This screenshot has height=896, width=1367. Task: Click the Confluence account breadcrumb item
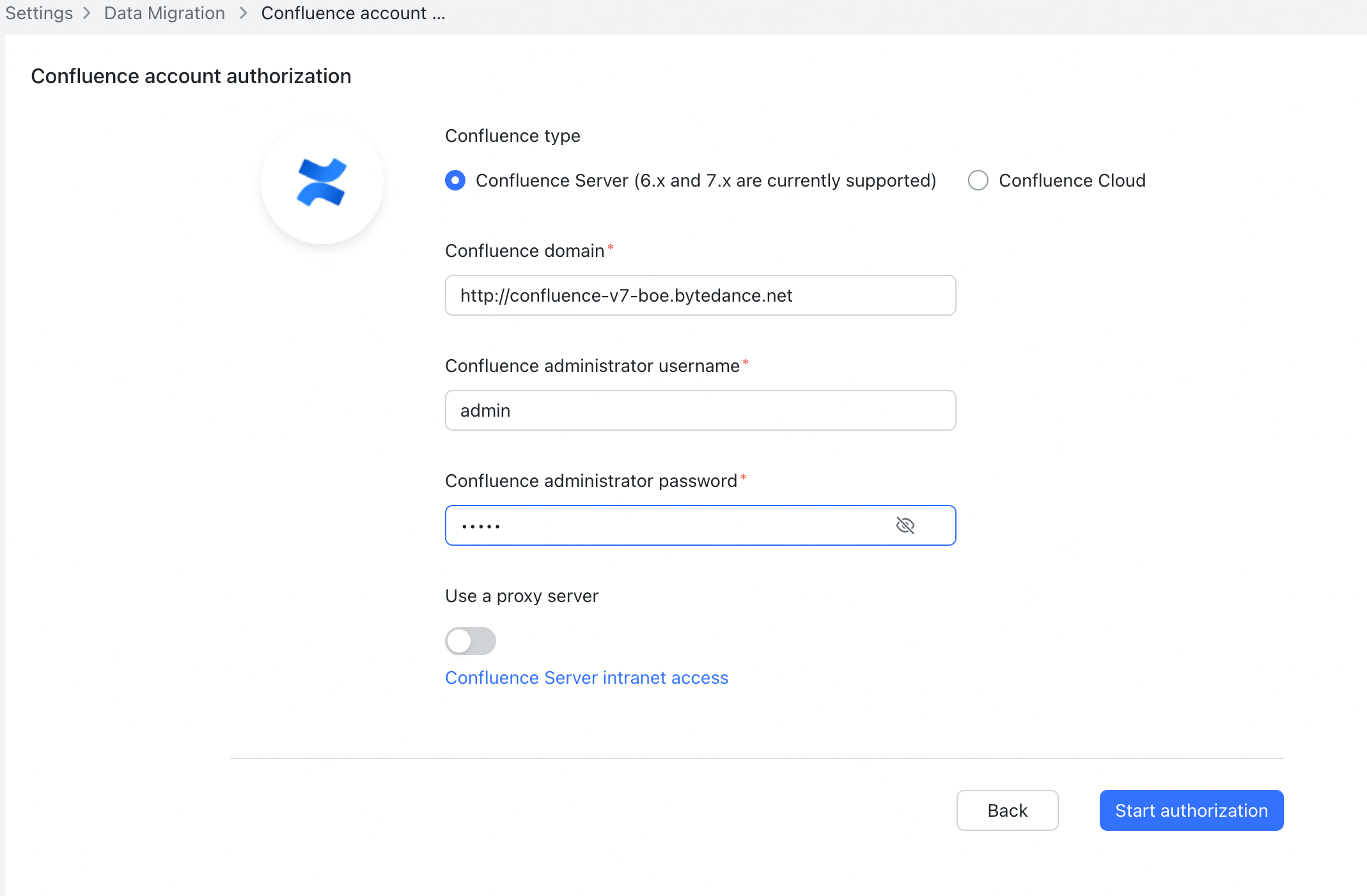point(353,13)
